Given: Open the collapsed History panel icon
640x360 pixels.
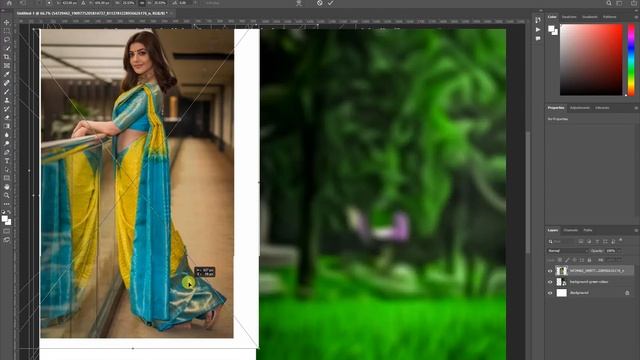Looking at the screenshot, I should click(538, 20).
